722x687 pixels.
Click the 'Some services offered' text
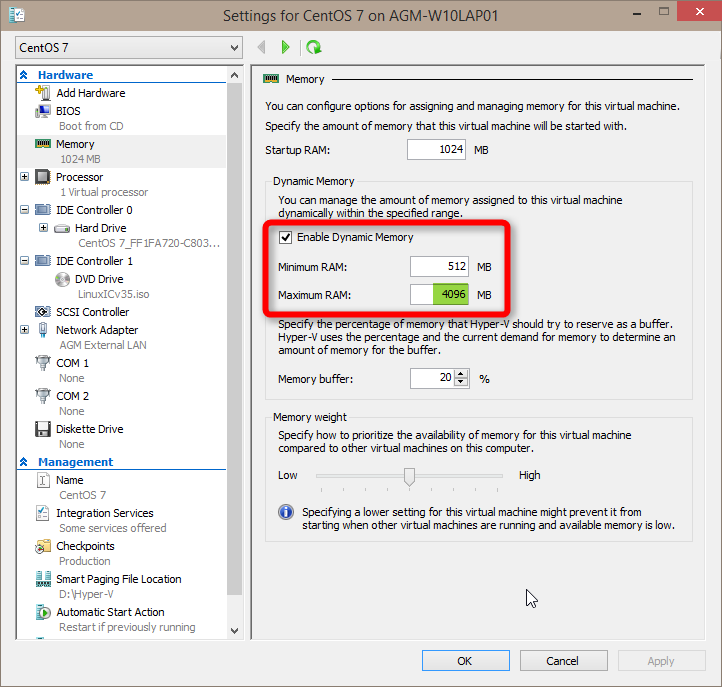coord(113,528)
